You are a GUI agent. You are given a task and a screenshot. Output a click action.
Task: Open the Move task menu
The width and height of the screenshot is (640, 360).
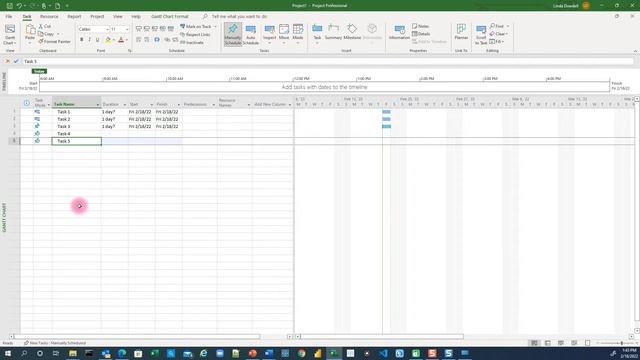coord(284,35)
